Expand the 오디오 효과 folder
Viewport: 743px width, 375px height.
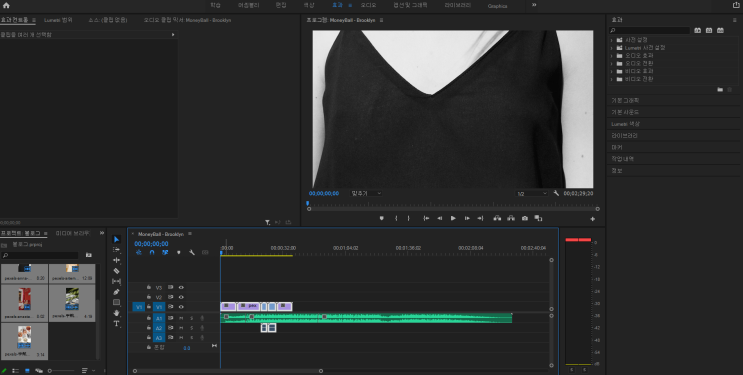tap(611, 56)
